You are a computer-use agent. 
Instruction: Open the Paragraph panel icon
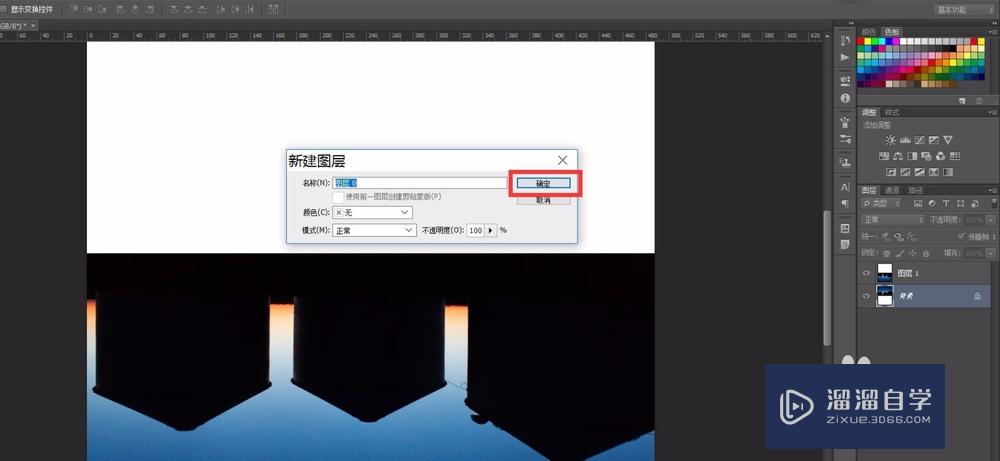click(846, 203)
